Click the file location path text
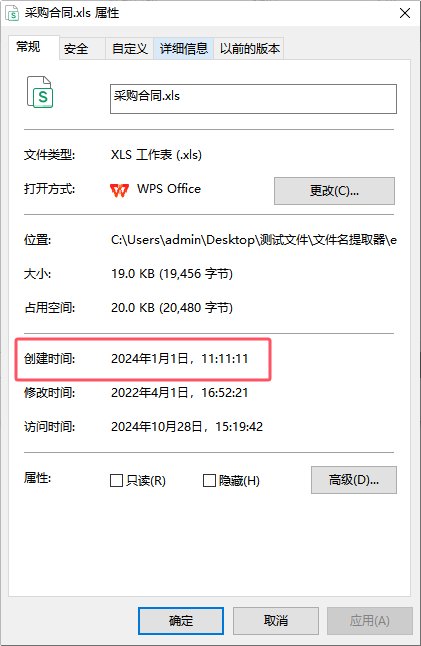The width and height of the screenshot is (421, 646). (254, 240)
